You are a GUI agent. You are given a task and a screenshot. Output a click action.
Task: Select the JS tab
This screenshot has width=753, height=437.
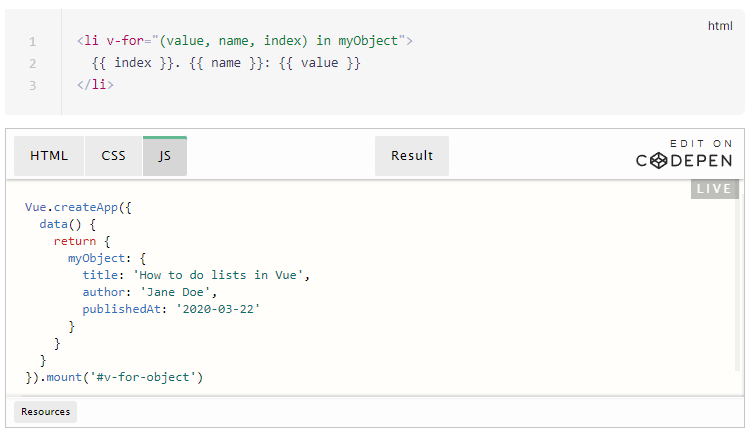[x=165, y=156]
